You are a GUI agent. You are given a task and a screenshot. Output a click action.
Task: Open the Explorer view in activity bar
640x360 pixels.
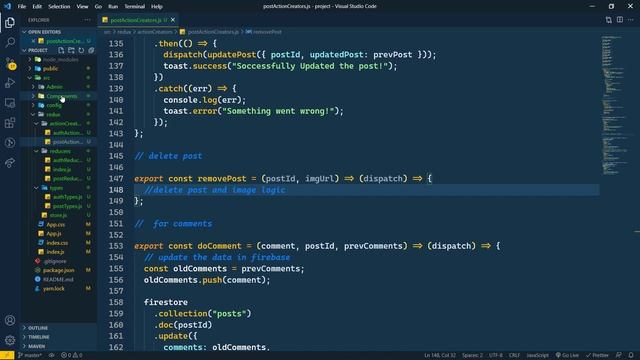pyautogui.click(x=10, y=22)
